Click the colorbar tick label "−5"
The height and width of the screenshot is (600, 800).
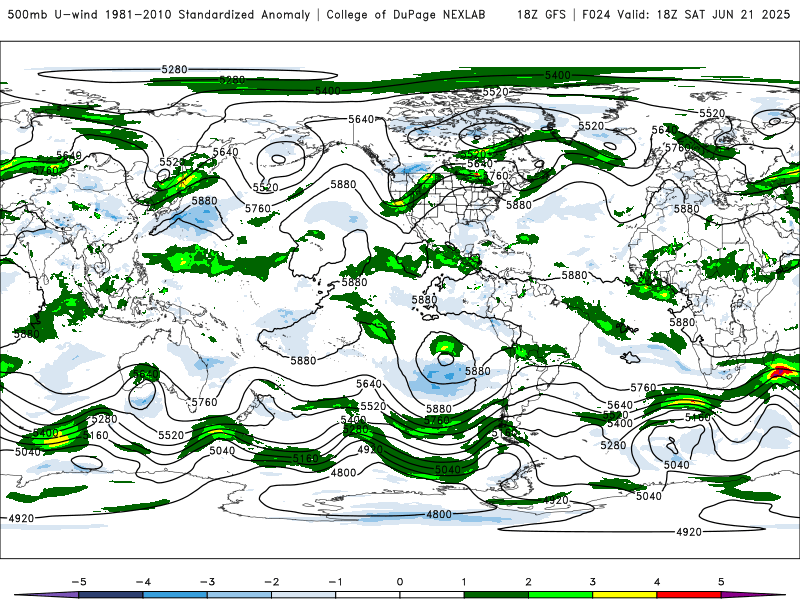click(79, 582)
